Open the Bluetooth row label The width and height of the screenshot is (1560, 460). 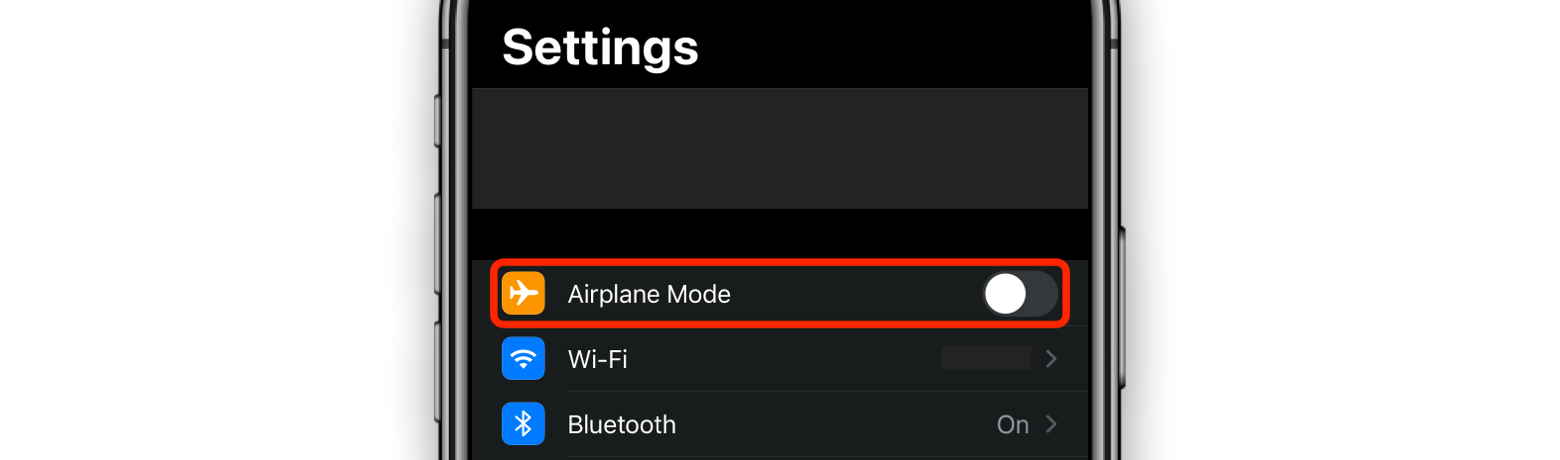pos(621,424)
